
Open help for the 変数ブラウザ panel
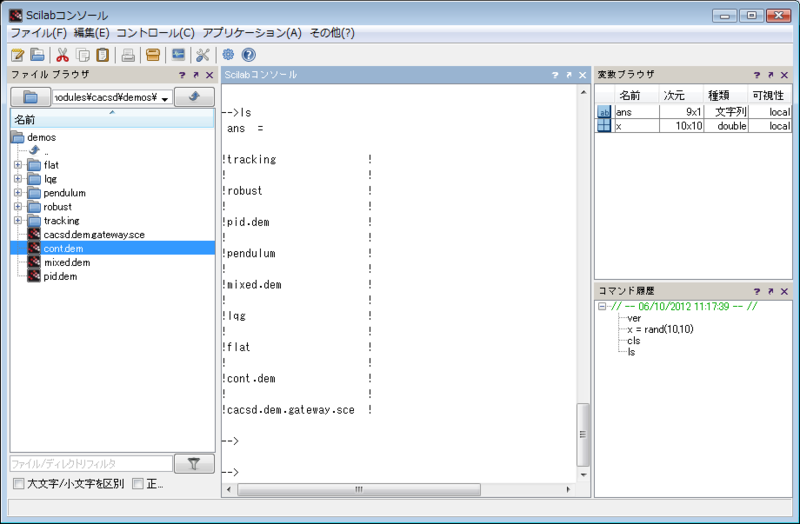coord(757,75)
